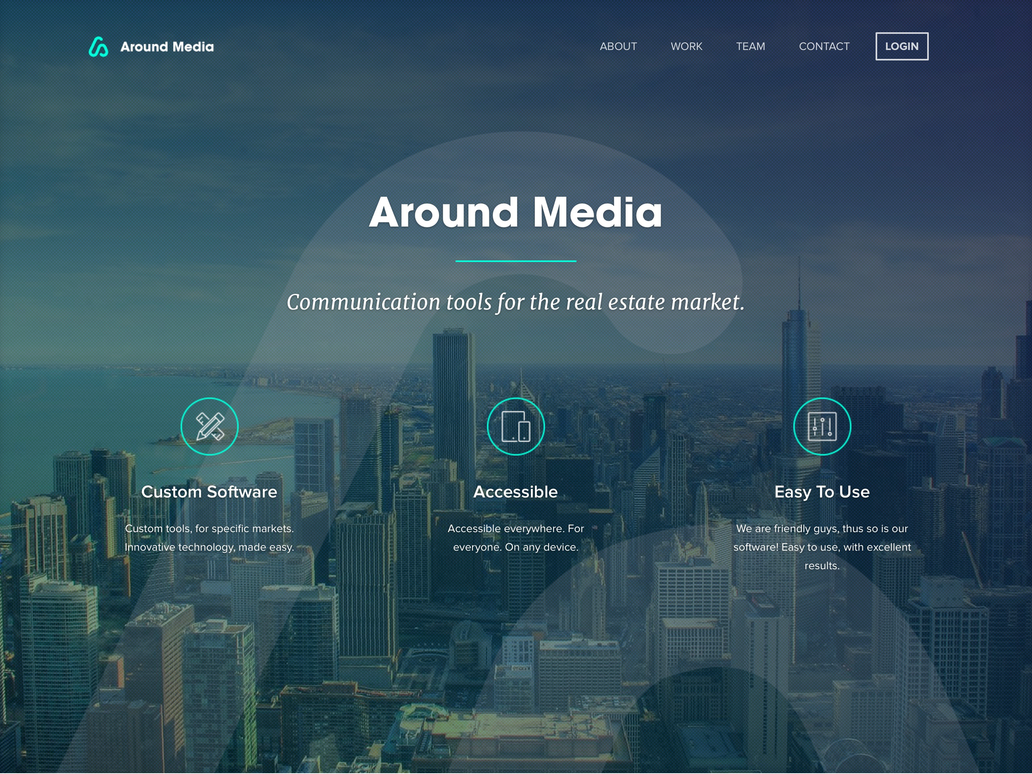Select the Easy To Use heading
Image resolution: width=1032 pixels, height=774 pixels.
(822, 492)
